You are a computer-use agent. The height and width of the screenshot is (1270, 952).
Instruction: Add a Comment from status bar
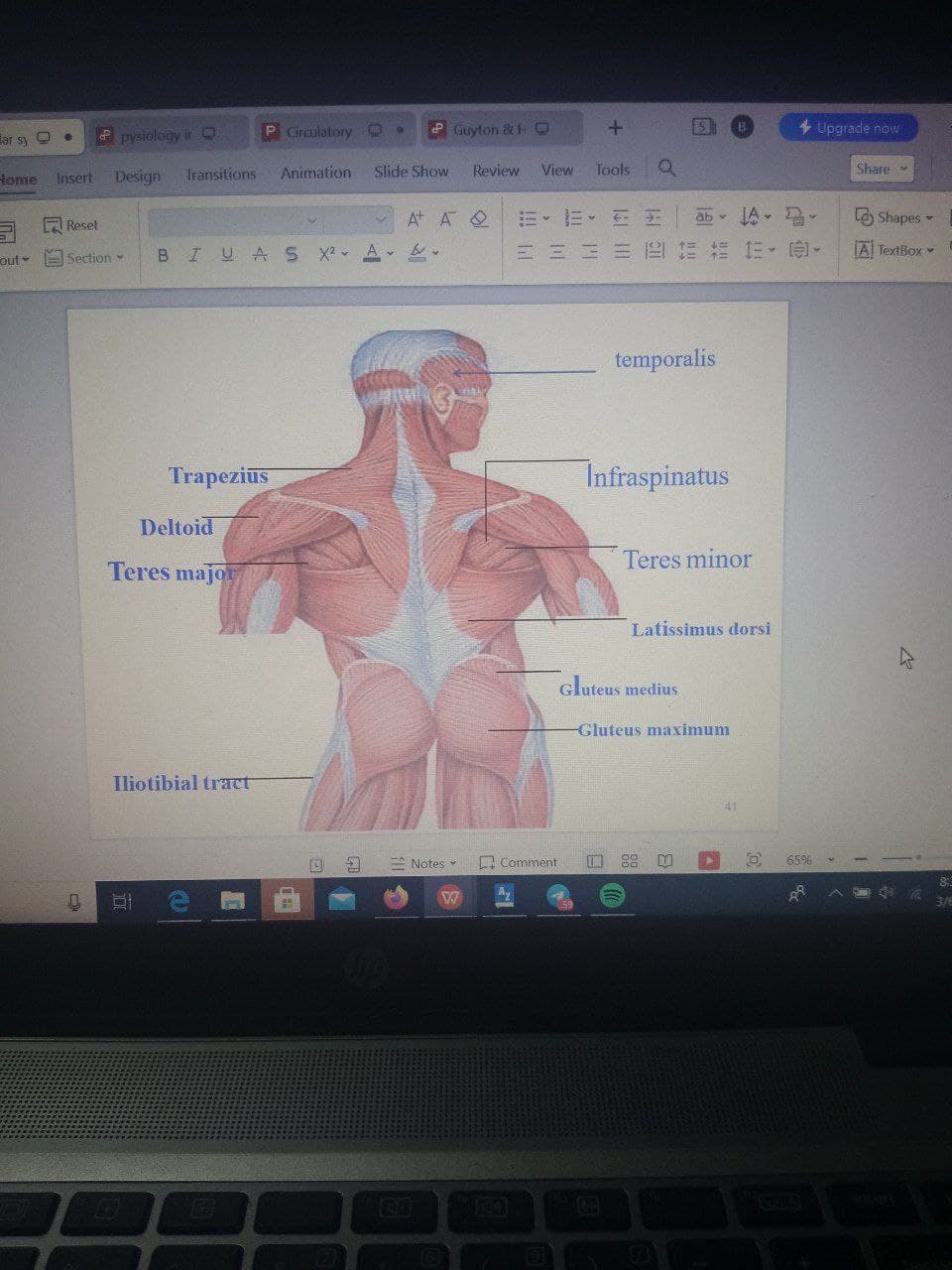519,862
